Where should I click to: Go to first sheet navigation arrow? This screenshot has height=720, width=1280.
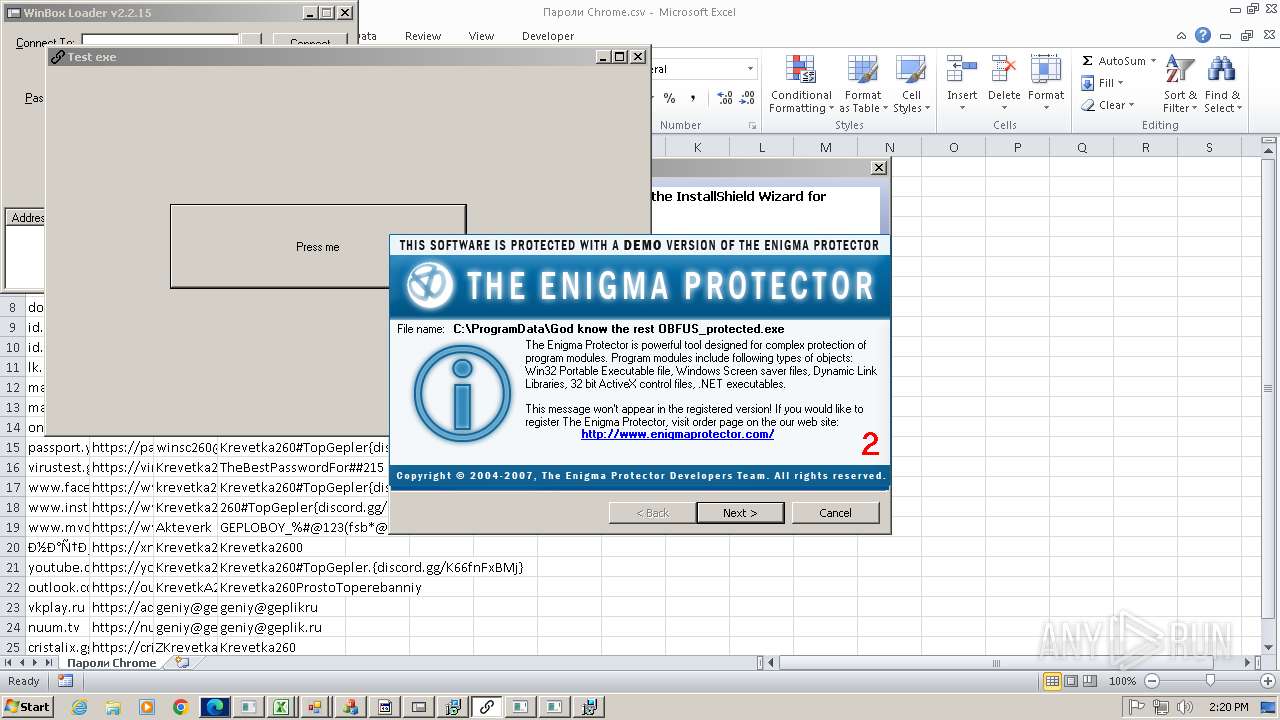pyautogui.click(x=9, y=662)
